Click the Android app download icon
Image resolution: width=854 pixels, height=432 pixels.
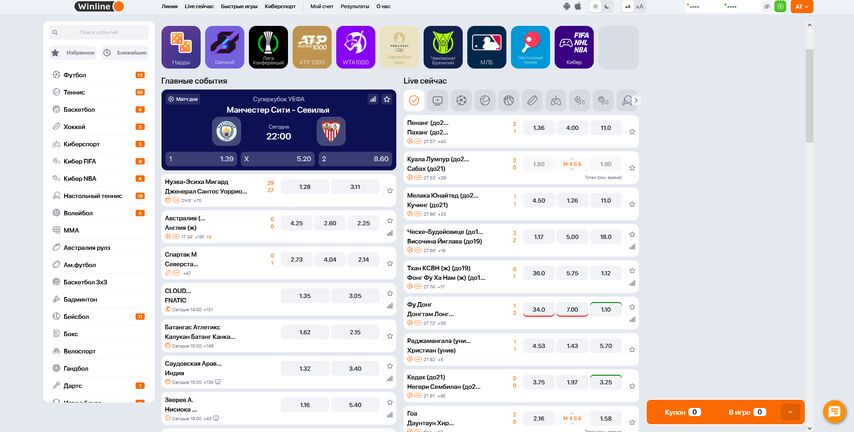tap(567, 7)
